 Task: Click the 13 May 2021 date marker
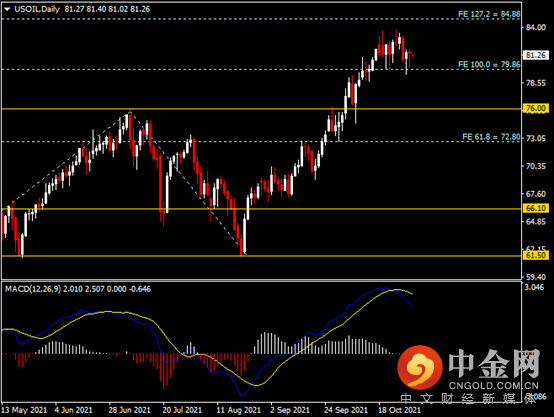24,410
